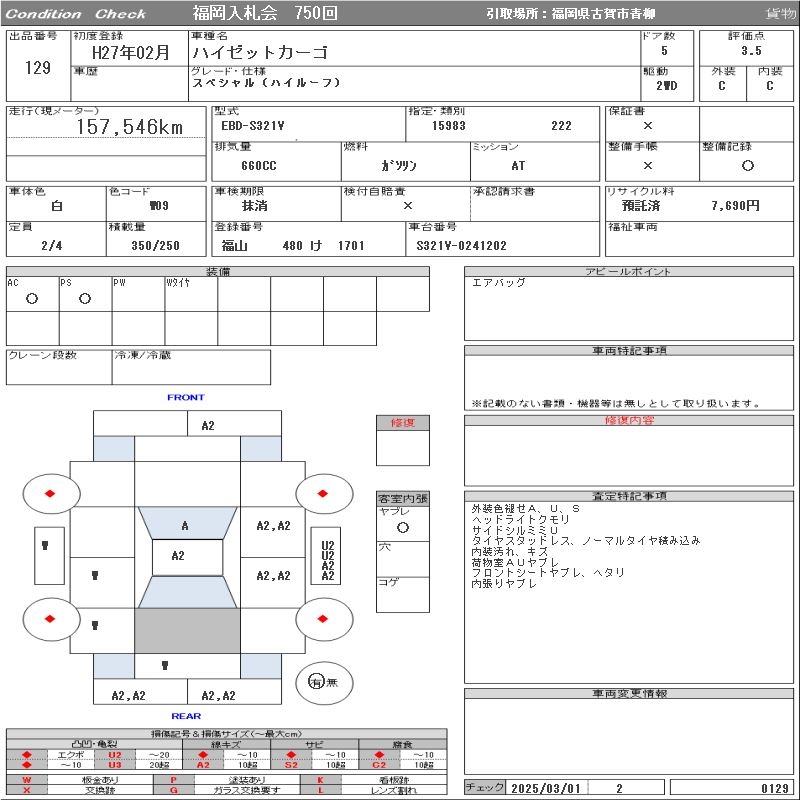Click the recycle fee 7,690円
The image size is (800, 800).
click(x=735, y=206)
